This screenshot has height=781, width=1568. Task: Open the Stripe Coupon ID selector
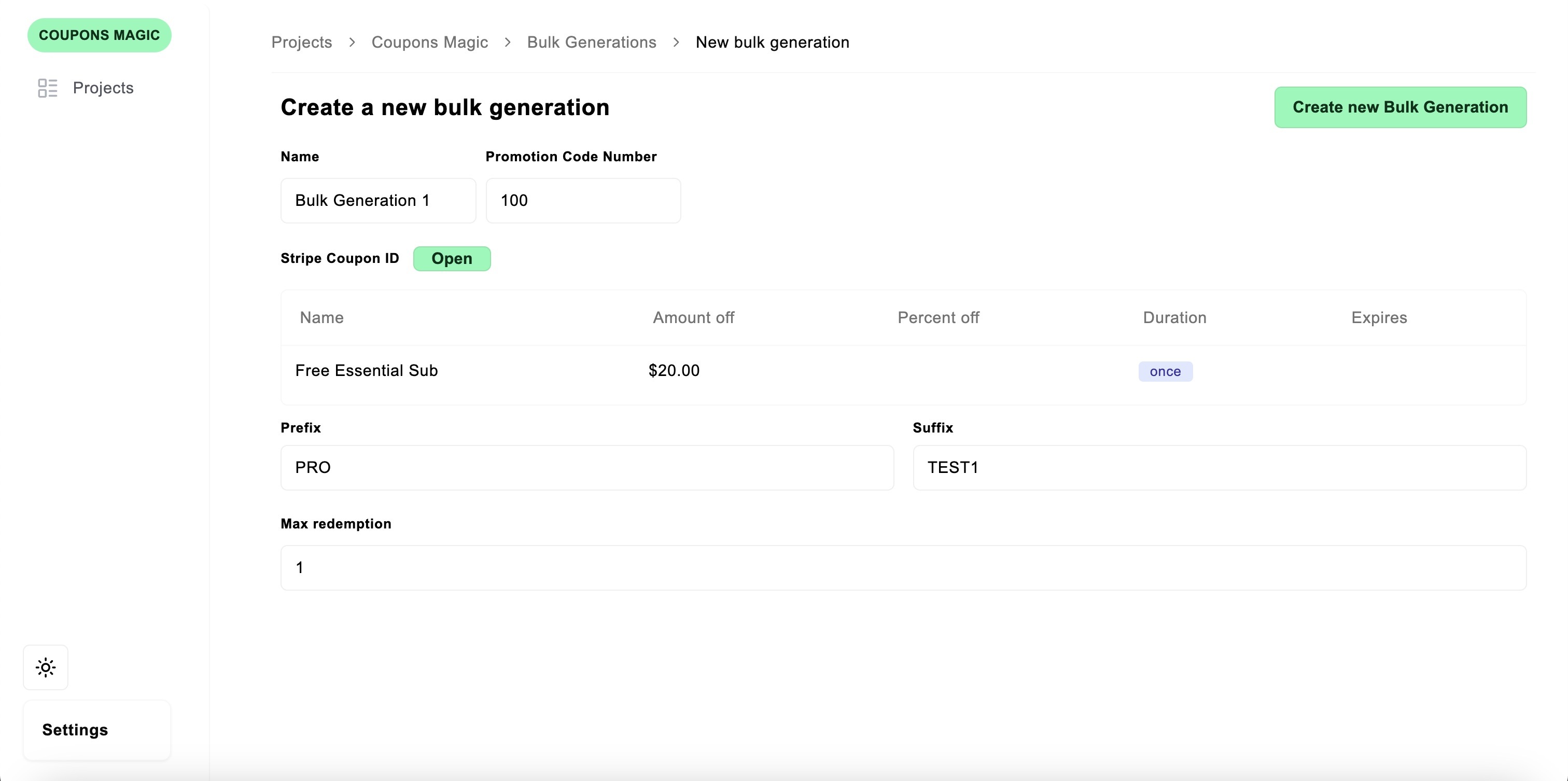point(452,258)
